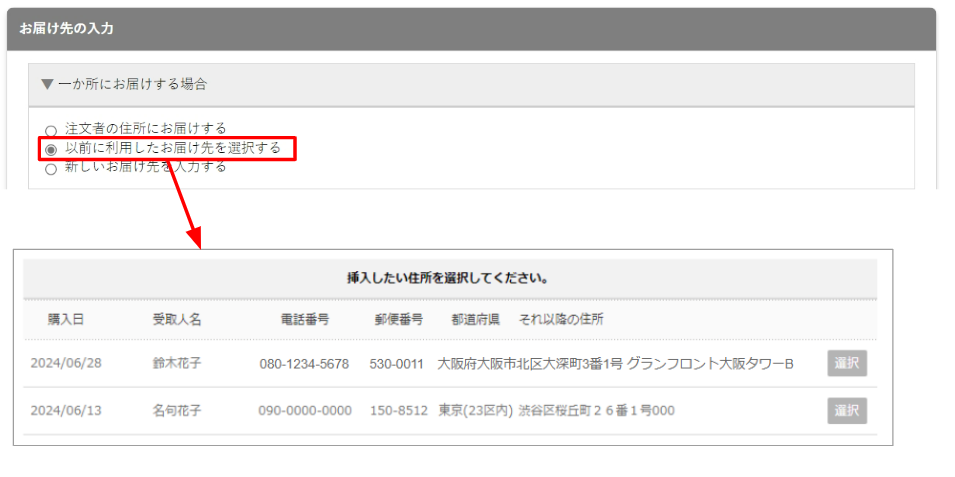Screen dimensions: 955x477
Task: Click phone number 080-1234-5678
Action: coord(304,364)
